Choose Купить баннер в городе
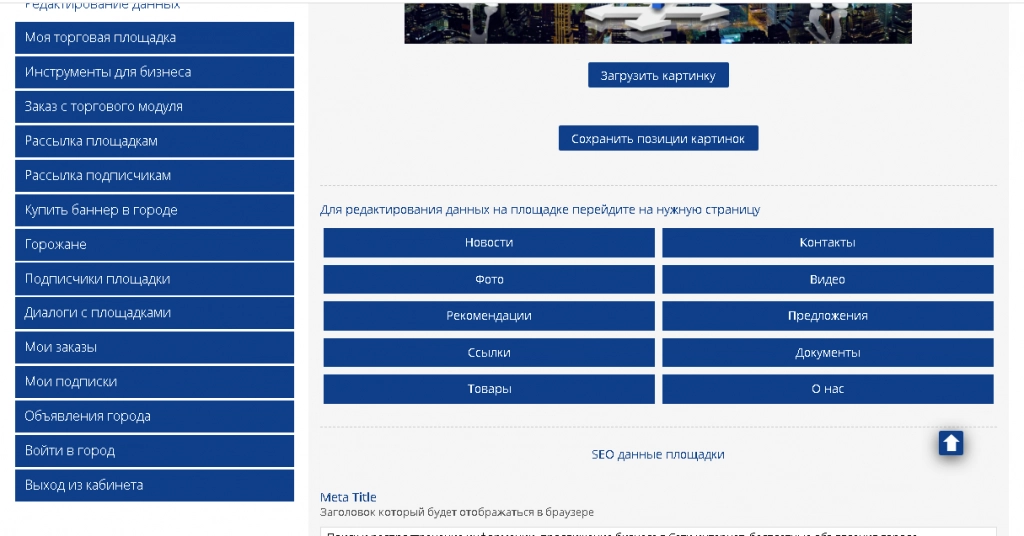 point(154,210)
